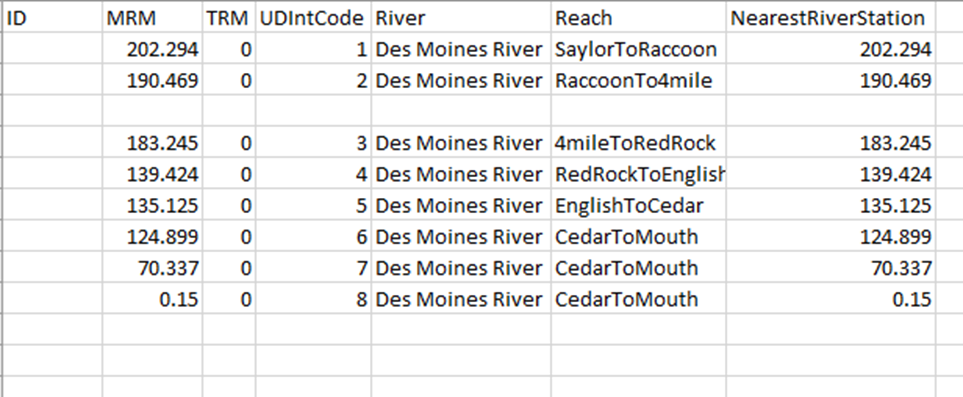Image resolution: width=963 pixels, height=397 pixels.
Task: Click the 4mileToRedRock reach cell
Action: tap(639, 143)
